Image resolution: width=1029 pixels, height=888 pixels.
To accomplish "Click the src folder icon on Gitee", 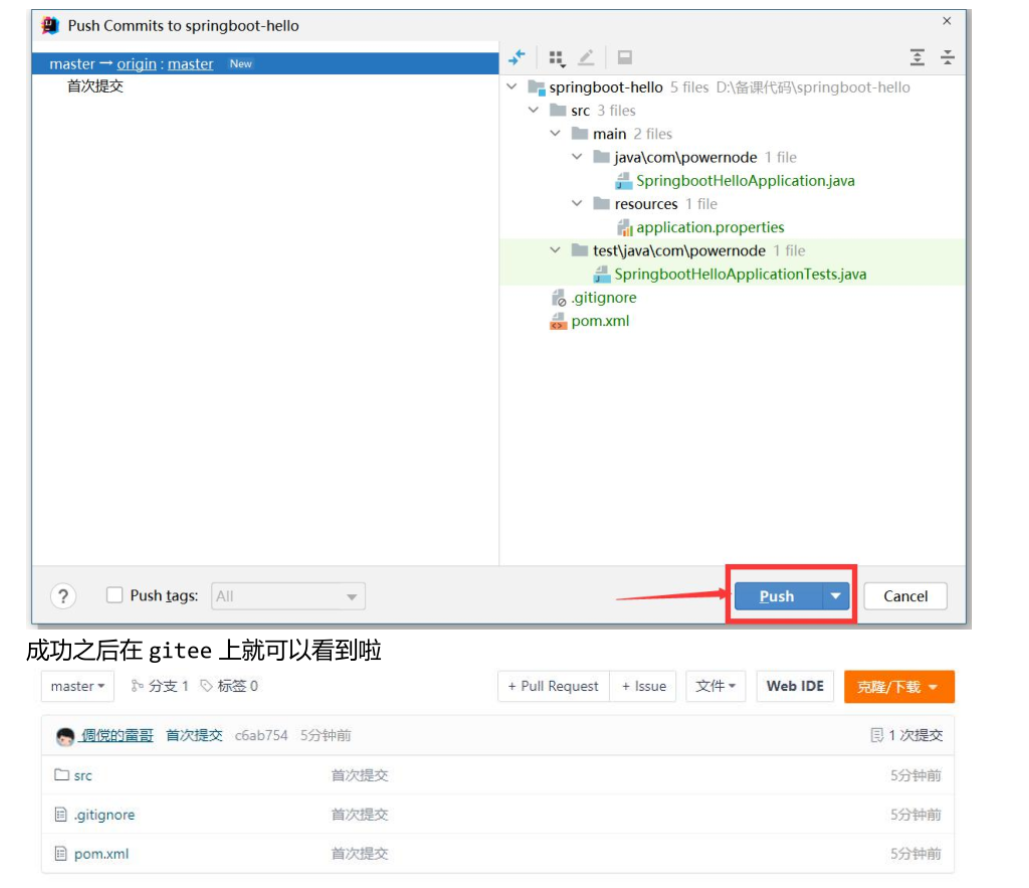I will (61, 775).
